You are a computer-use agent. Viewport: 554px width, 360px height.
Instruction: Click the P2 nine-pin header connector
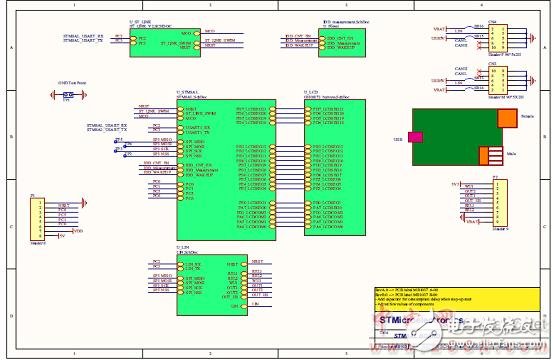pyautogui.click(x=500, y=203)
